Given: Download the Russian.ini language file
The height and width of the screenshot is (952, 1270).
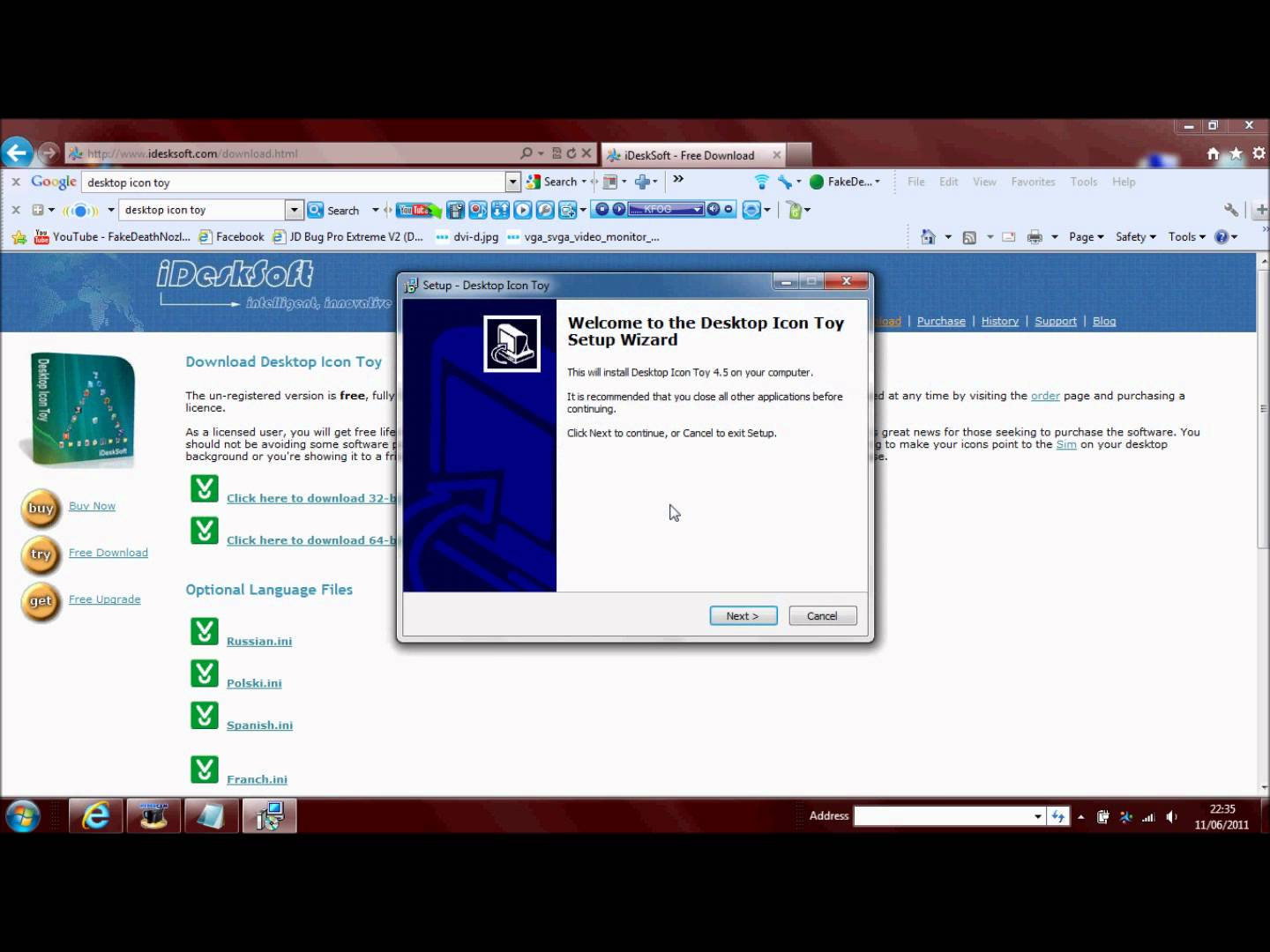Looking at the screenshot, I should 259,641.
